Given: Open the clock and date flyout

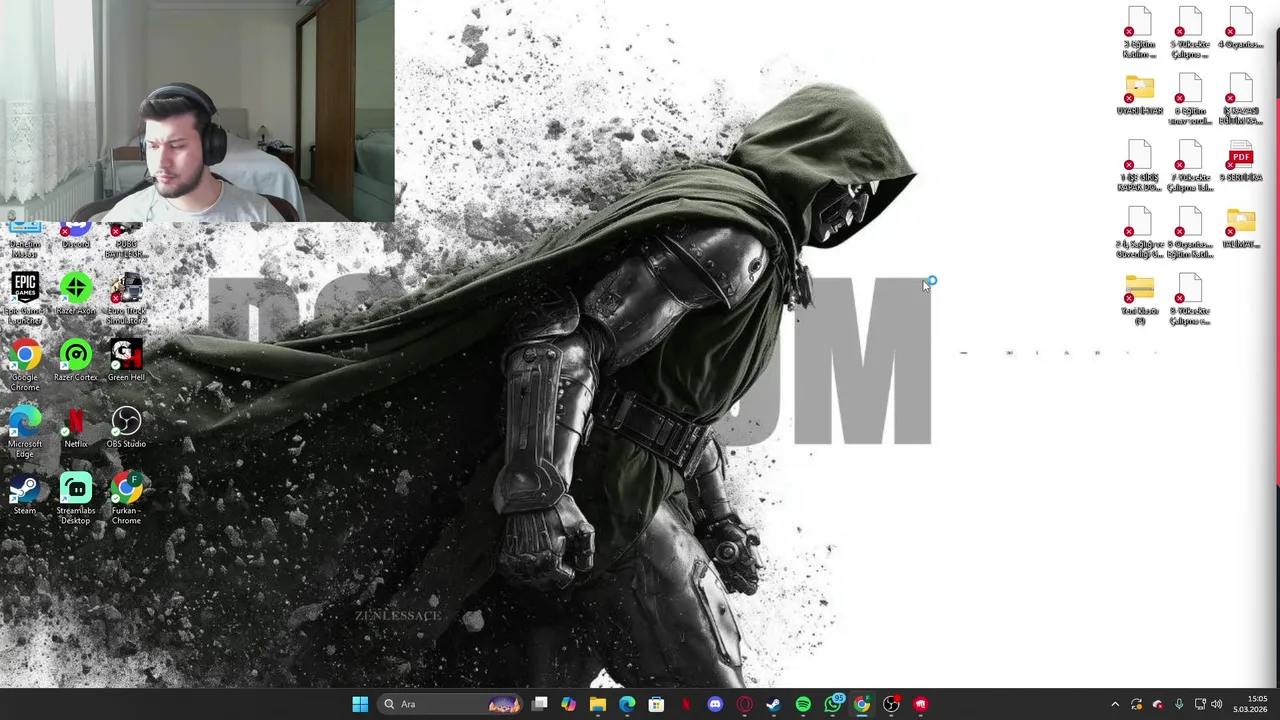Looking at the screenshot, I should pyautogui.click(x=1251, y=704).
